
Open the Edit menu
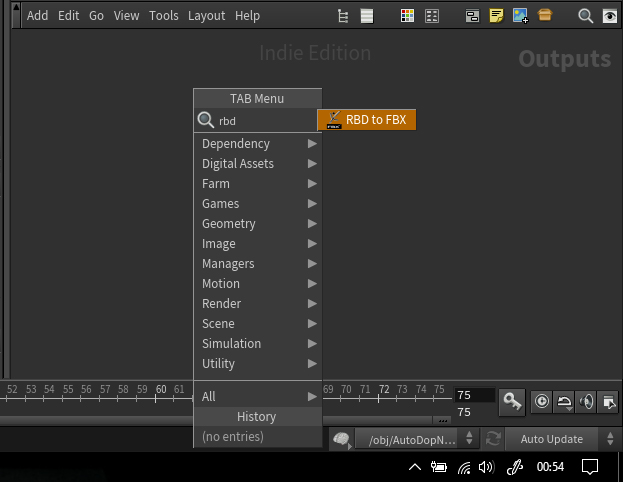click(x=68, y=15)
